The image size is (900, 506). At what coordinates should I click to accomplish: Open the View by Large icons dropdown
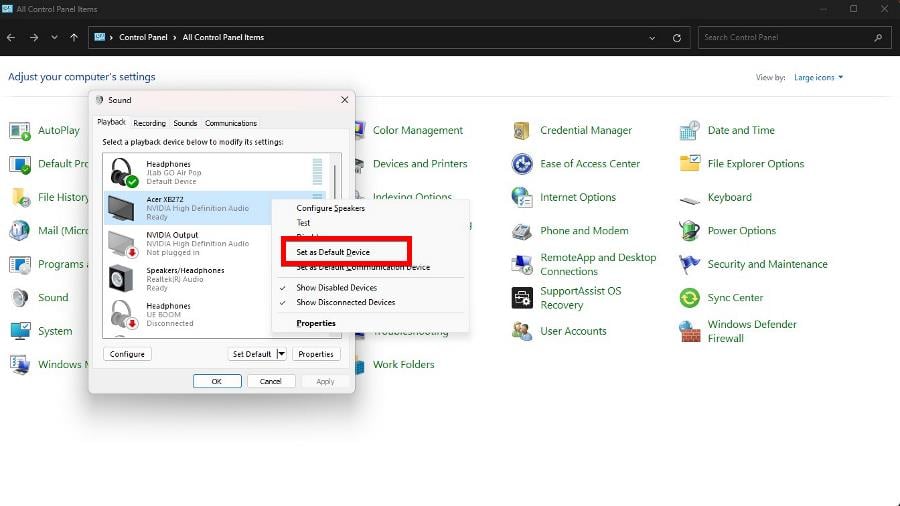[x=818, y=77]
